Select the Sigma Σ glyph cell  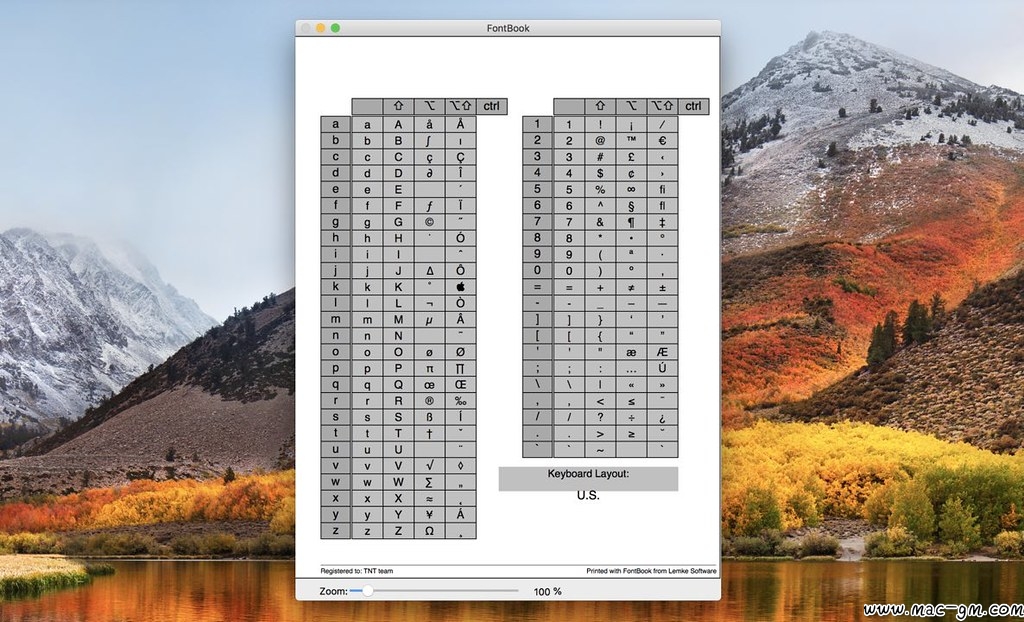pyautogui.click(x=430, y=482)
